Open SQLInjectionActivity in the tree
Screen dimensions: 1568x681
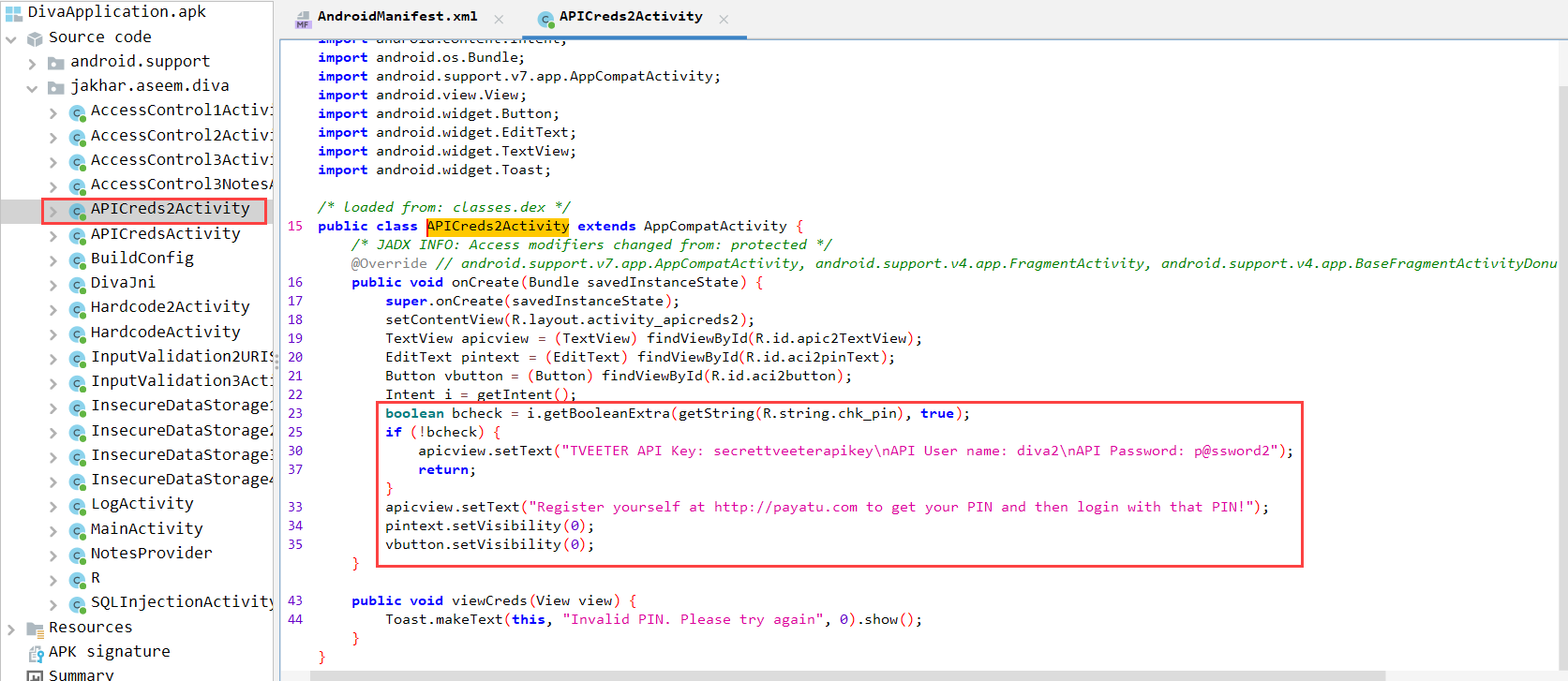(x=182, y=602)
